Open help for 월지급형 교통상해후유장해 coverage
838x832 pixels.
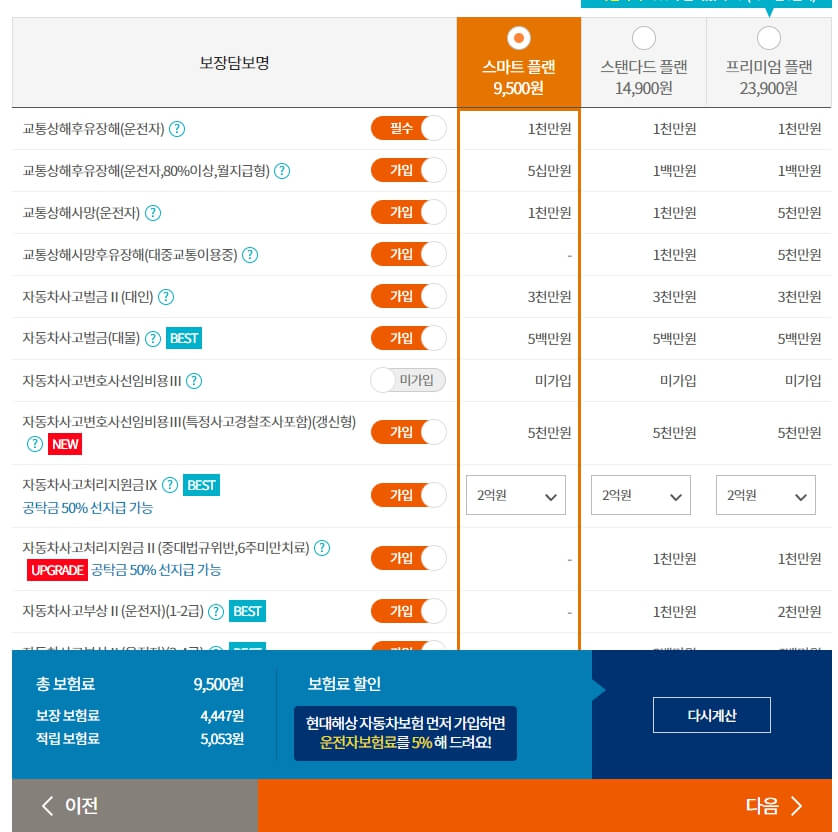281,170
